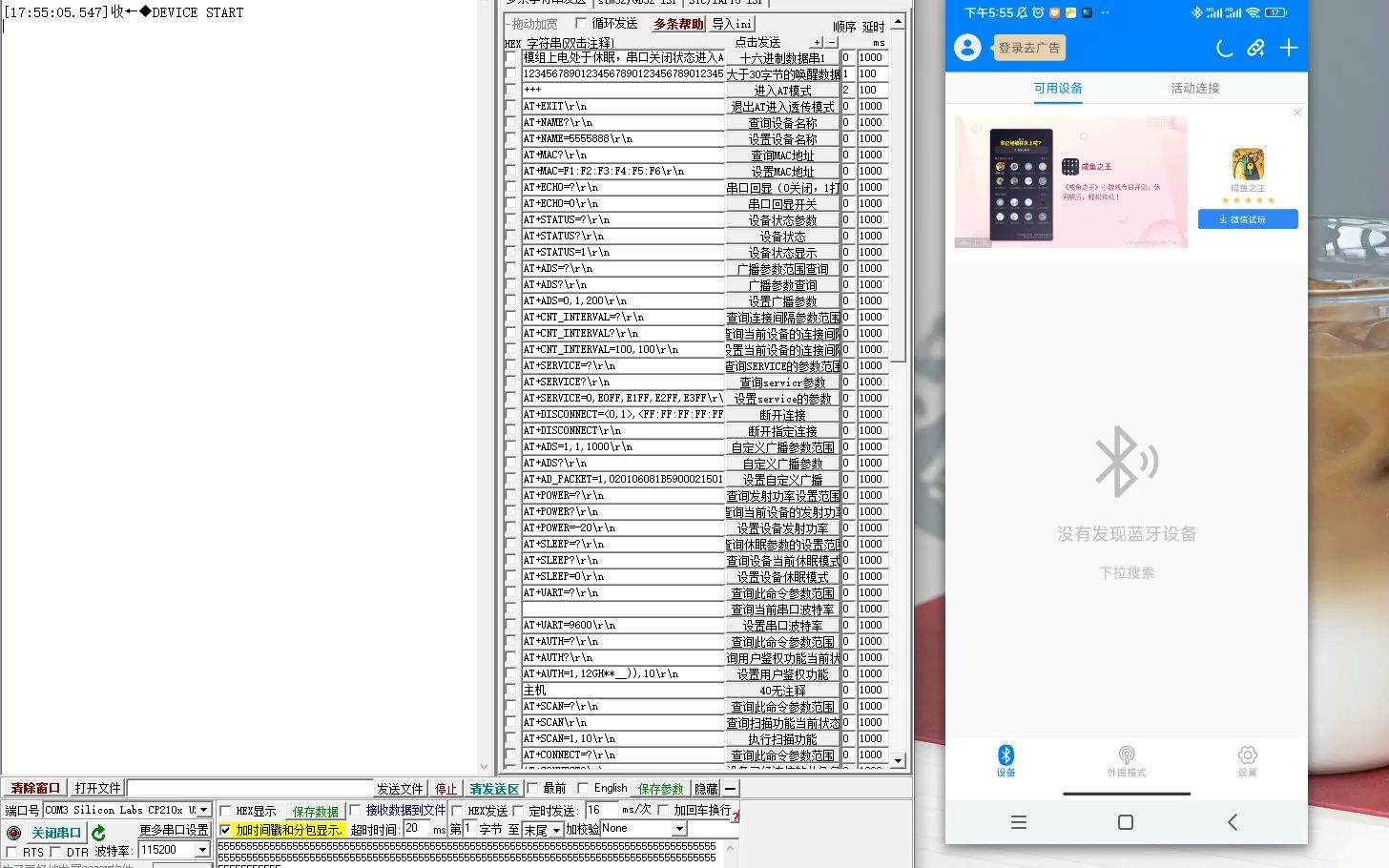Click 保存数据 button
Viewport: 1389px width, 868px height.
316,812
